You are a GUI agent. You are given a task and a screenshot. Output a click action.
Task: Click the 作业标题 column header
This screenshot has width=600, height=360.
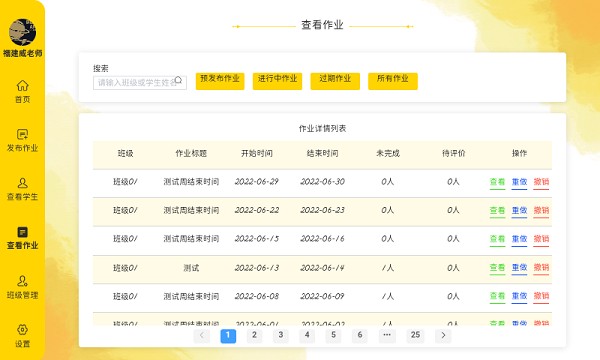tap(191, 153)
